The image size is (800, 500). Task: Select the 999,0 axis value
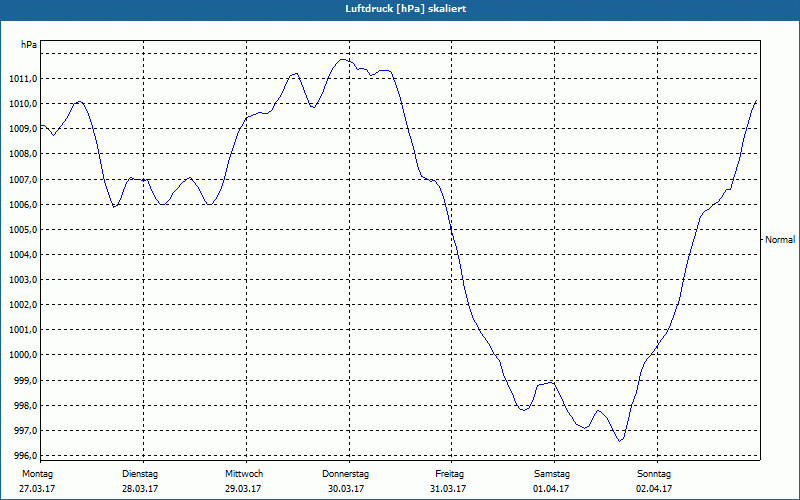pyautogui.click(x=25, y=381)
